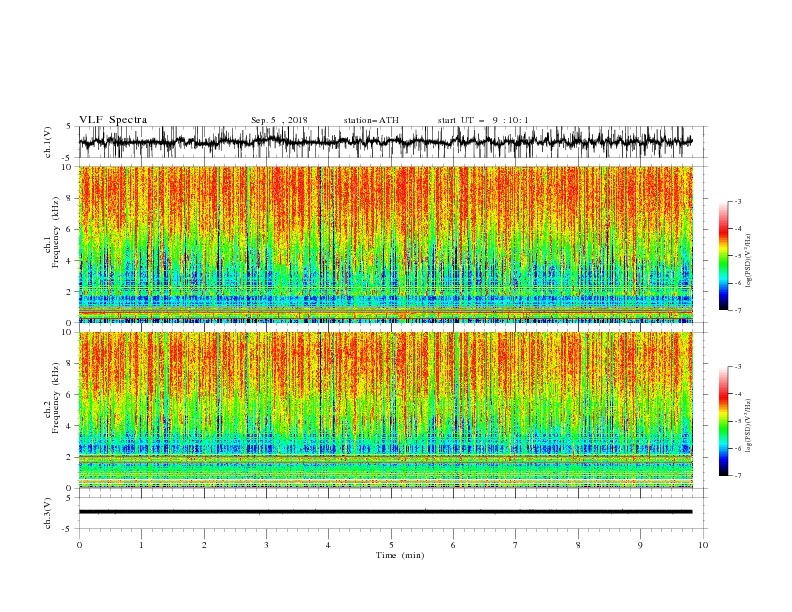The image size is (792, 612).
Task: Select the date text "Sep. 5 , 2018"
Action: click(x=279, y=120)
